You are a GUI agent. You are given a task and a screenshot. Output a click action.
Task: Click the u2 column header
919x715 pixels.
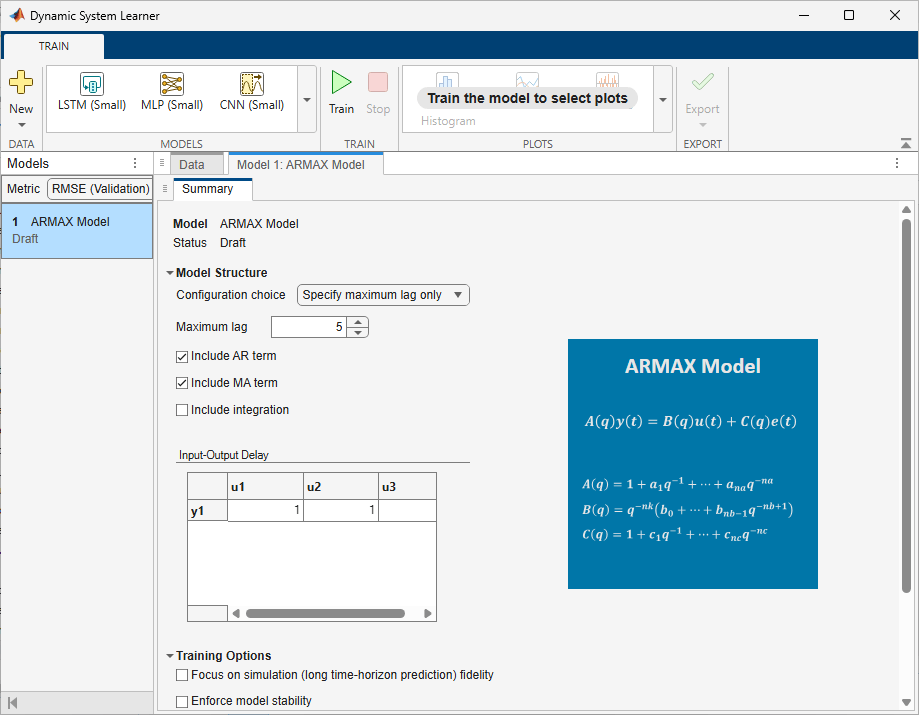tap(341, 486)
